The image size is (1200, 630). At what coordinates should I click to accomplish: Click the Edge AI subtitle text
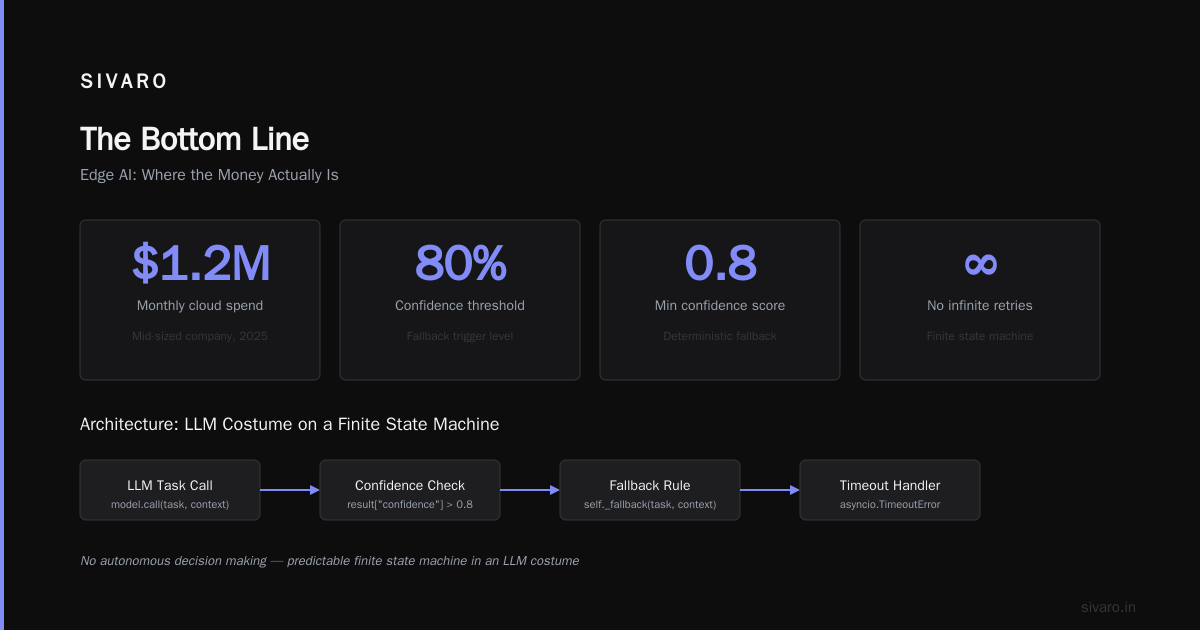point(209,175)
